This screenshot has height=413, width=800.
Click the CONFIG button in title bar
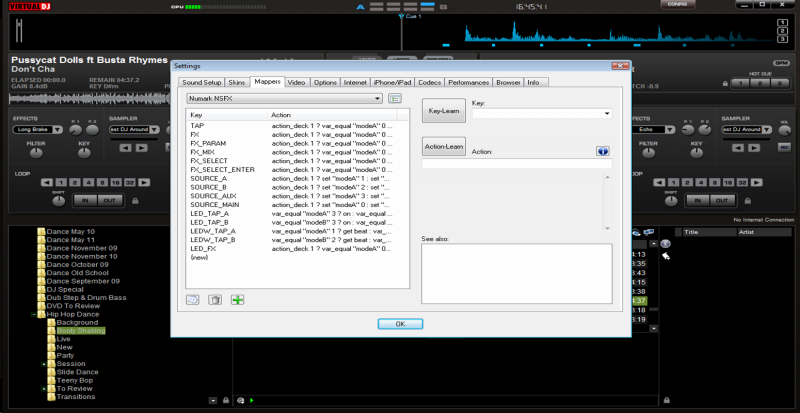(678, 5)
